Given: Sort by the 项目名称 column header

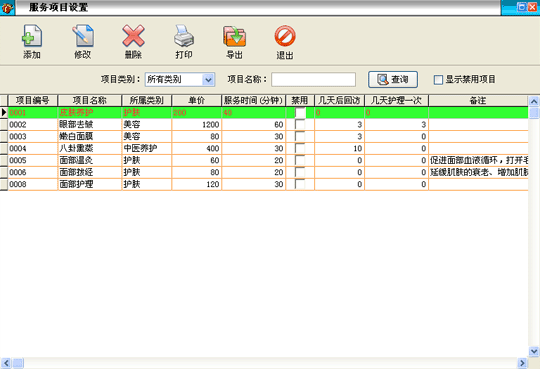Looking at the screenshot, I should pos(90,100).
